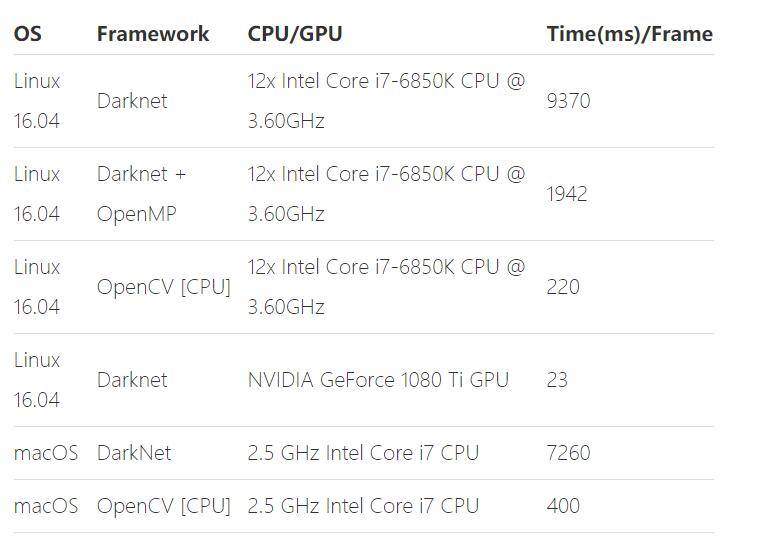The height and width of the screenshot is (553, 759).
Task: Click OpenCV [CPU] in the 400 ms row
Action: pyautogui.click(x=163, y=506)
